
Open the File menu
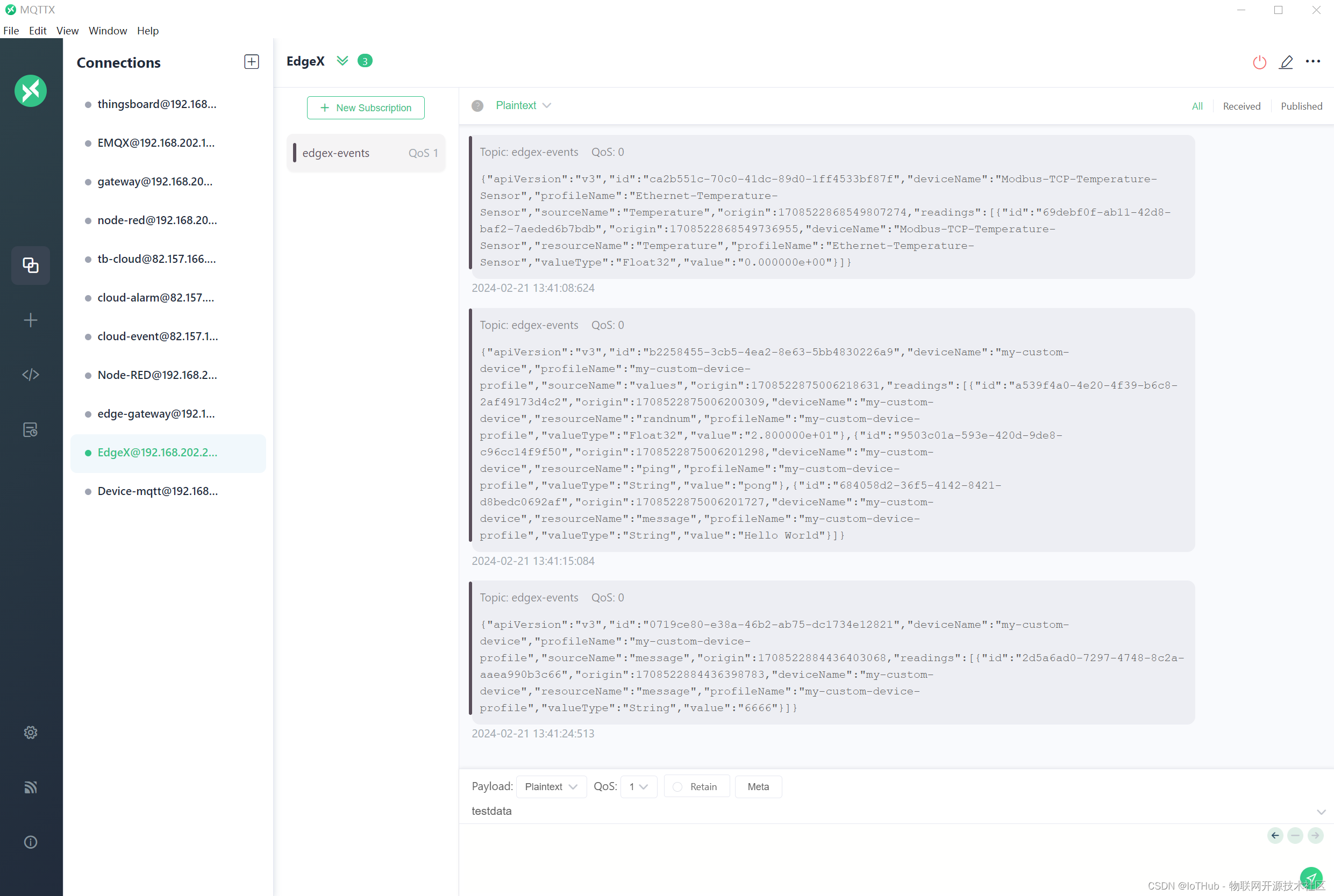click(x=11, y=31)
